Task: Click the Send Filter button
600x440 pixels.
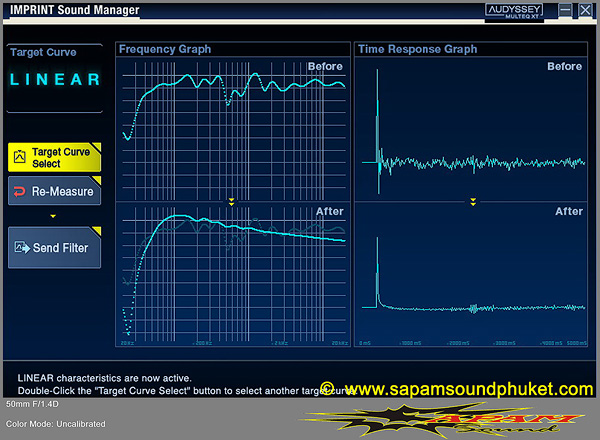Action: click(x=54, y=248)
